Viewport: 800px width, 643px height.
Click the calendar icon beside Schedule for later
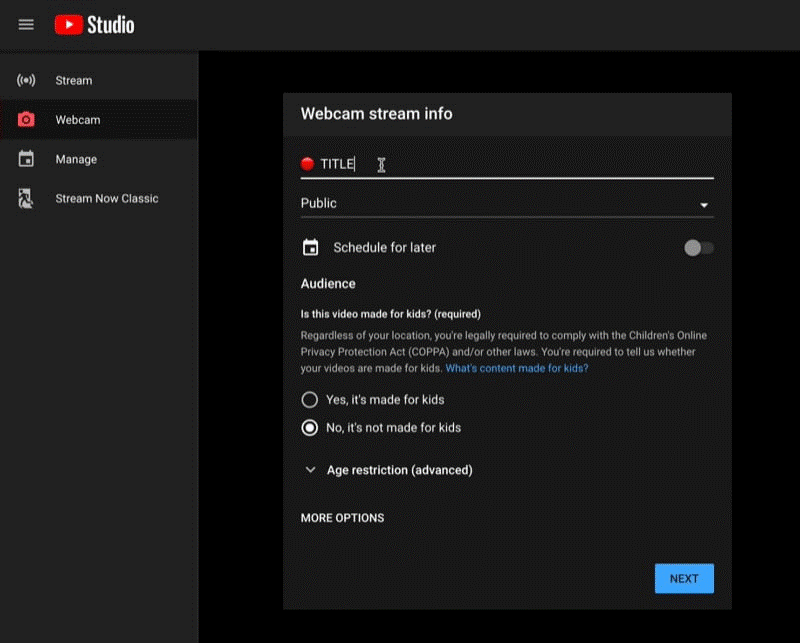311,247
